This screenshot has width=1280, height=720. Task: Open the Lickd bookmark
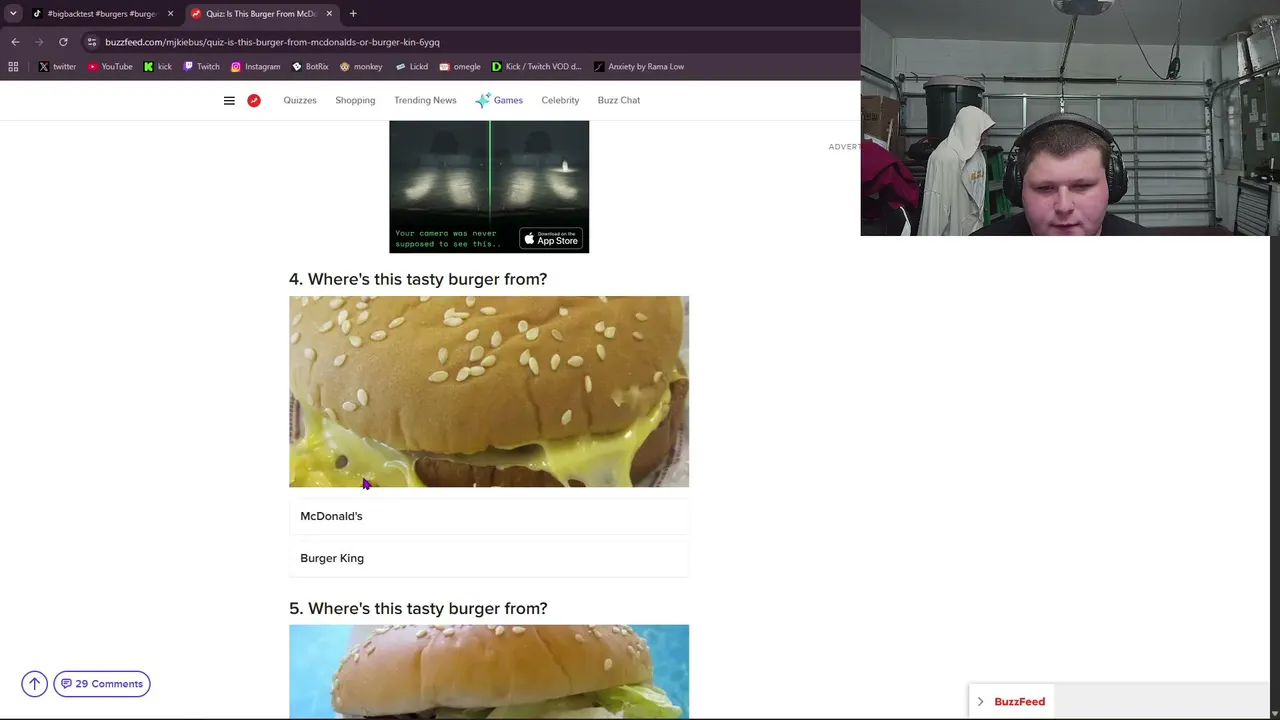(x=411, y=67)
